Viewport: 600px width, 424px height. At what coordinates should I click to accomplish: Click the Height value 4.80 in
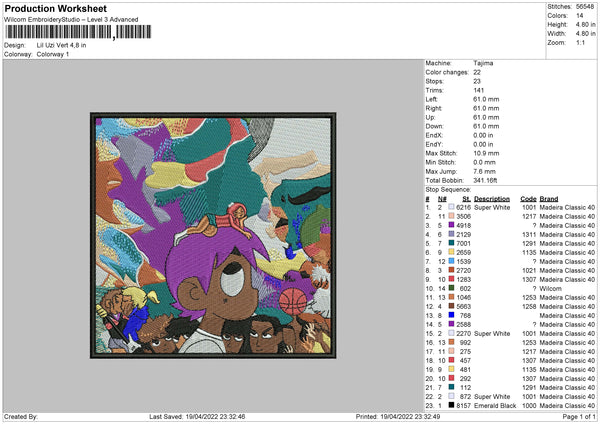585,24
